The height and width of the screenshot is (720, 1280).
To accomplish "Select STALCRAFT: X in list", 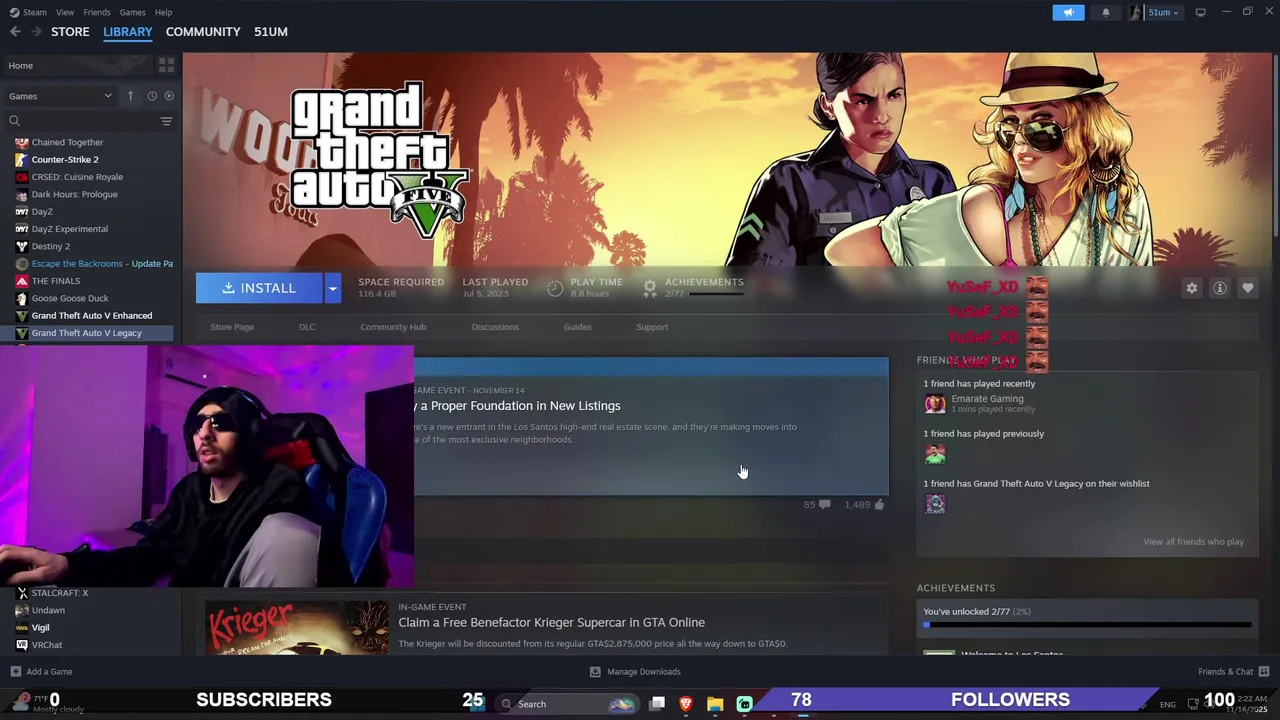I will (x=59, y=593).
